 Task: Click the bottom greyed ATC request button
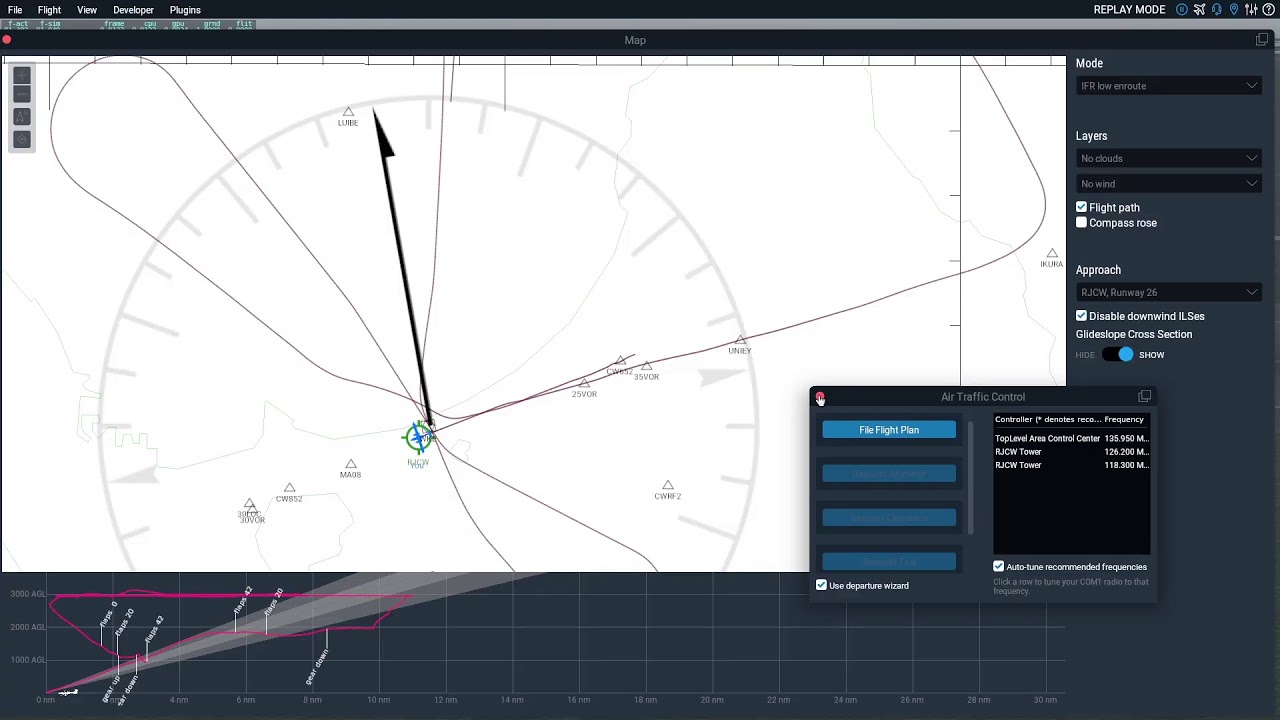(x=889, y=562)
